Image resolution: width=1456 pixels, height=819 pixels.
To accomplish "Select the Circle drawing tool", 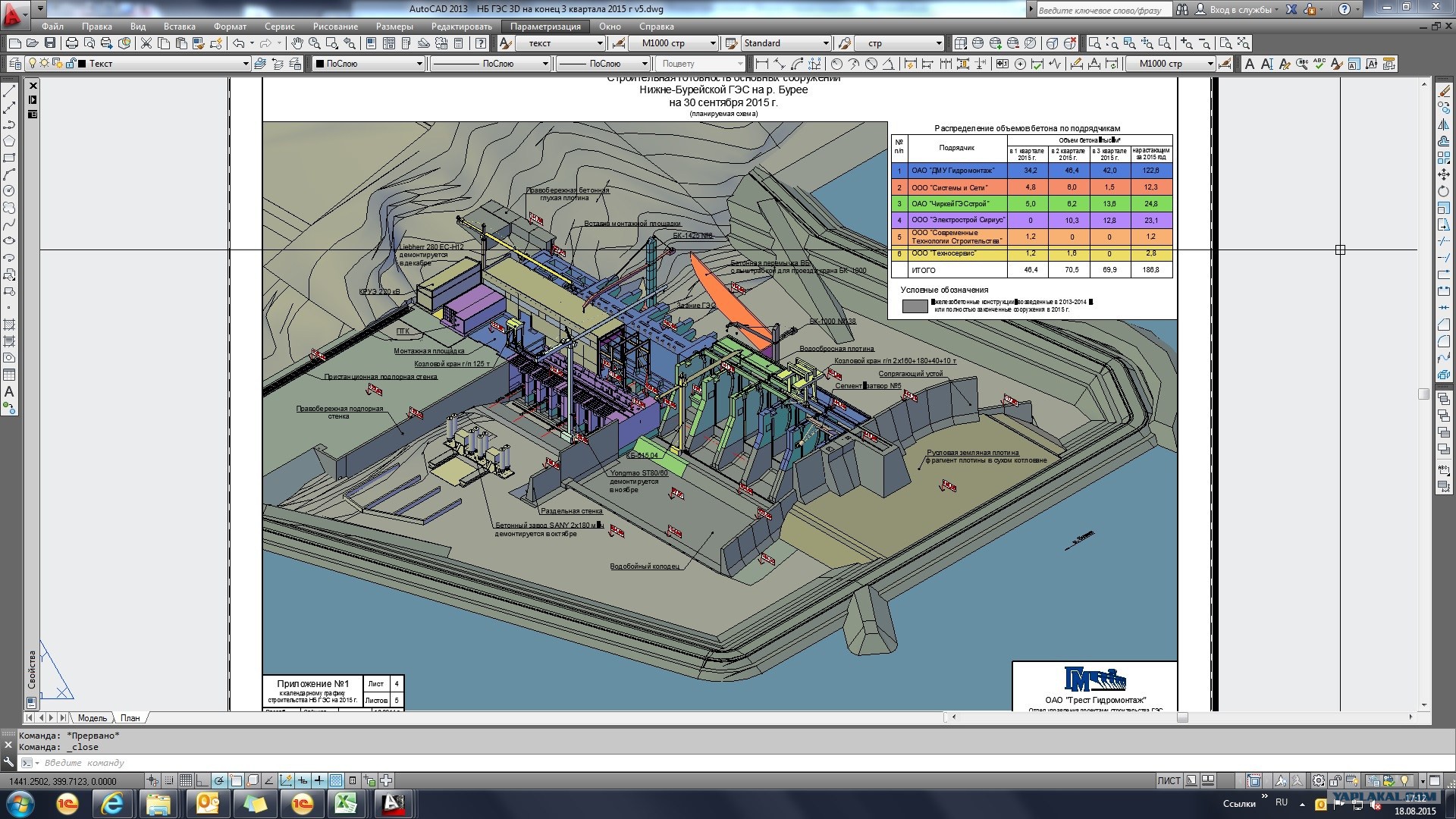I will 9,191.
